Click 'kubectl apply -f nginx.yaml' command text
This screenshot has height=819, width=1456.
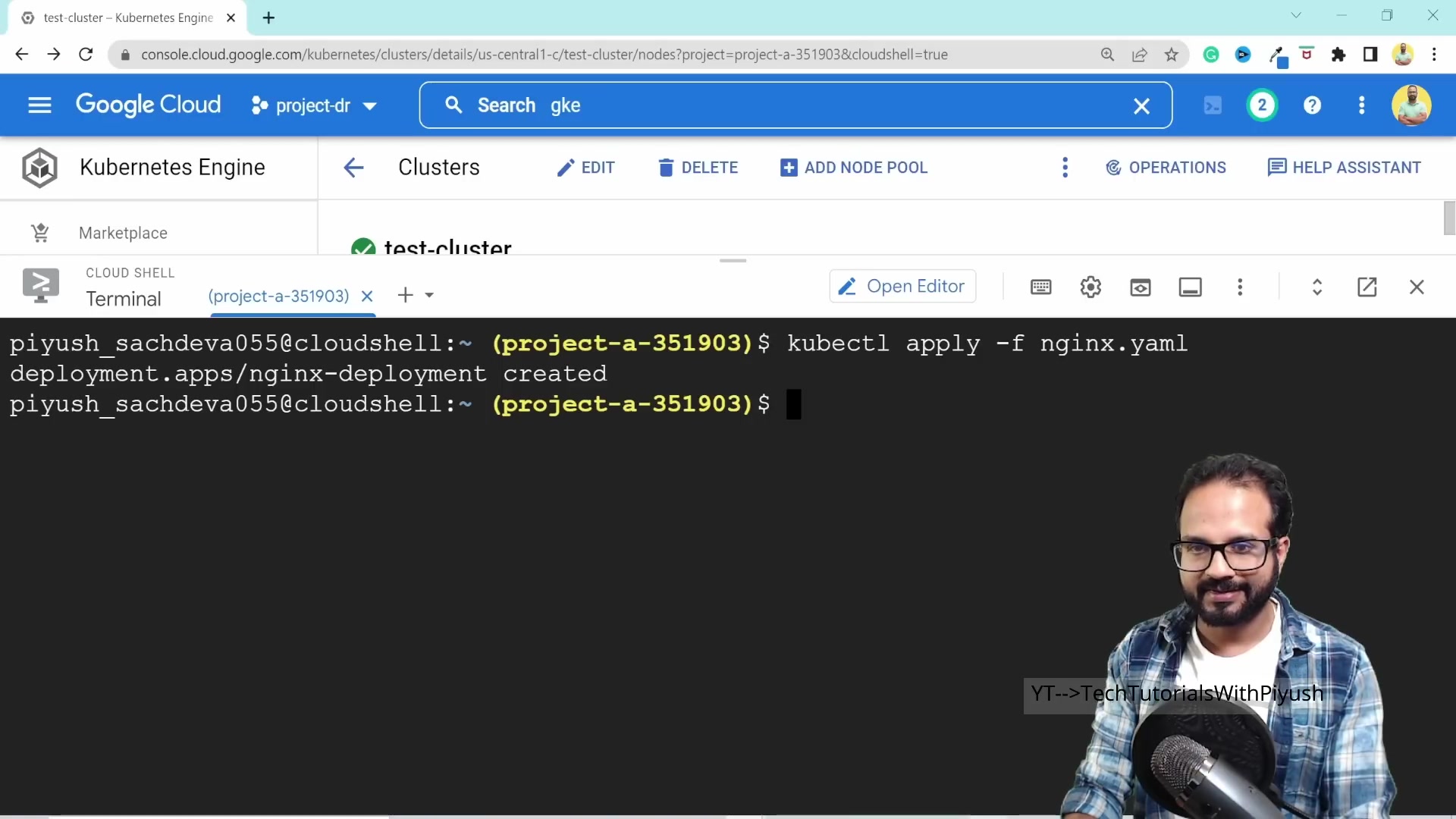tap(987, 344)
